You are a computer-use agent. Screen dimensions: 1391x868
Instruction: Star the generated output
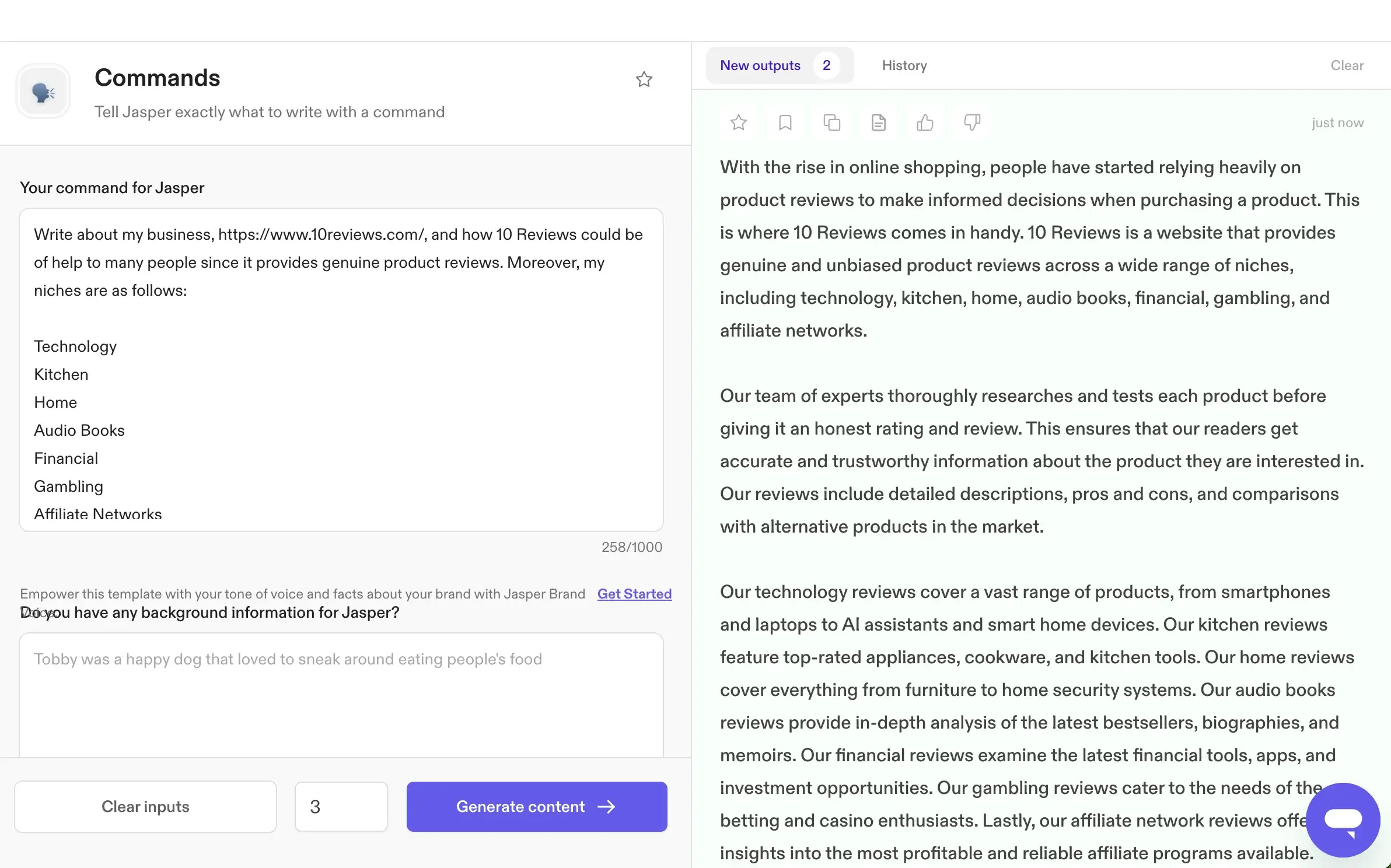tap(739, 123)
